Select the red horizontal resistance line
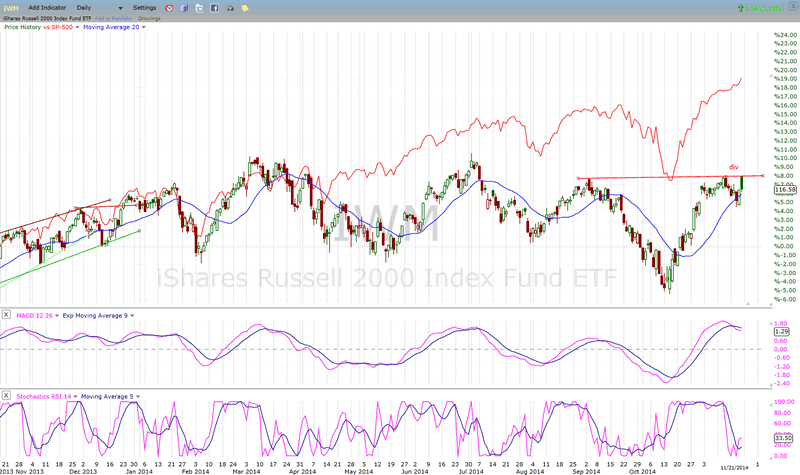The width and height of the screenshot is (800, 475). (670, 177)
